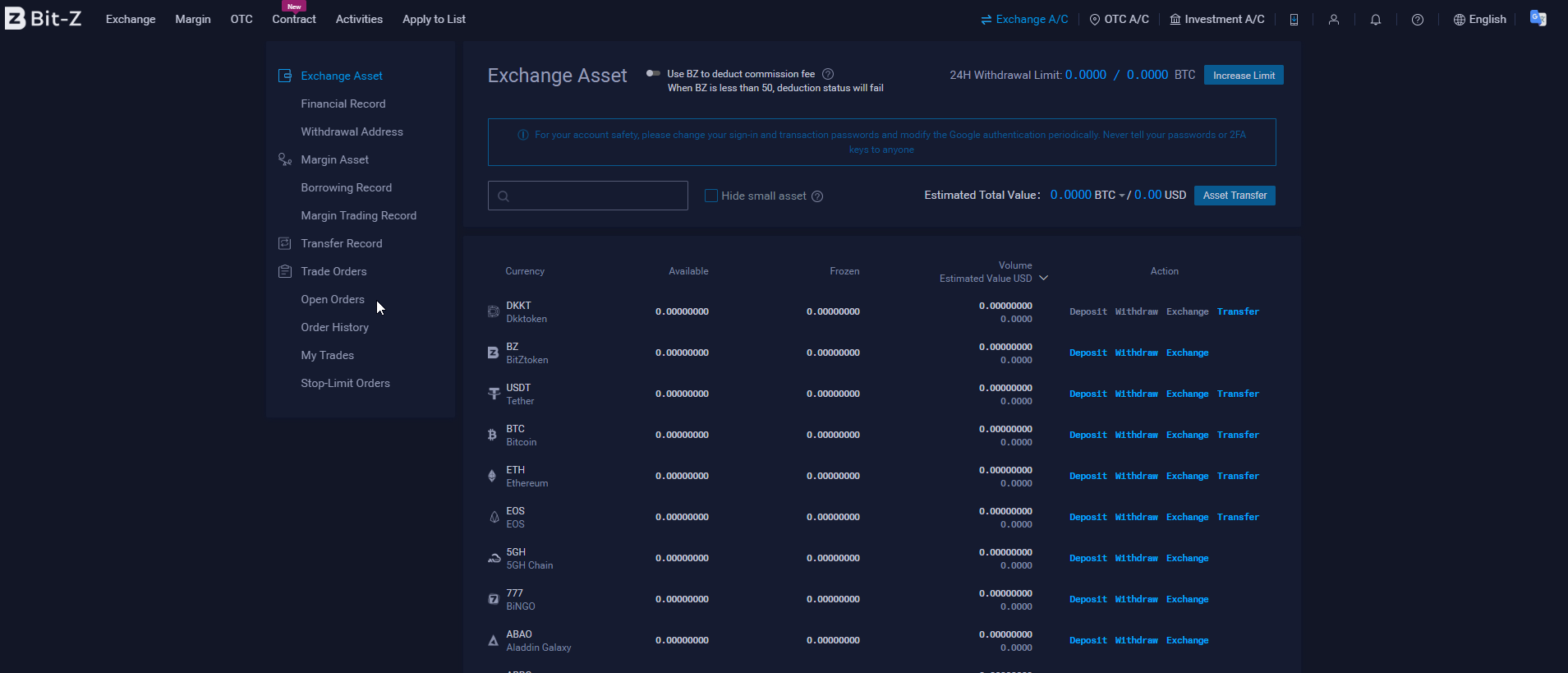Image resolution: width=1568 pixels, height=673 pixels.
Task: Click Exchange for the EOS row
Action: 1188,517
